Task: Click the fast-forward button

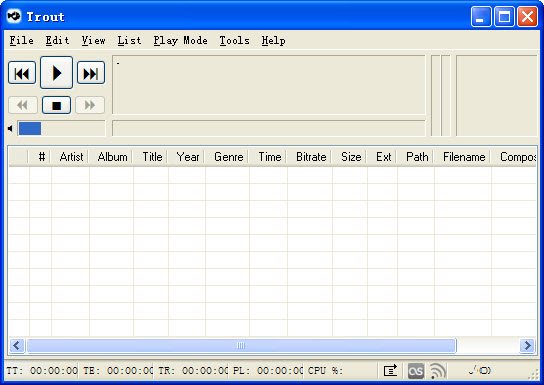Action: (x=90, y=105)
